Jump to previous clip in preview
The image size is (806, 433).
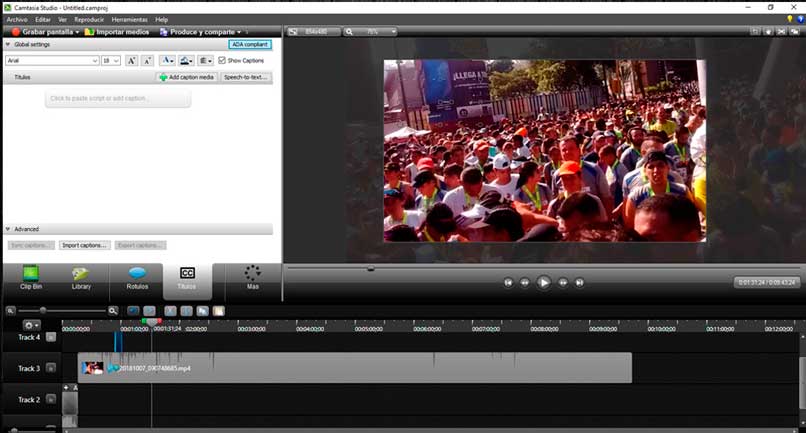point(508,282)
